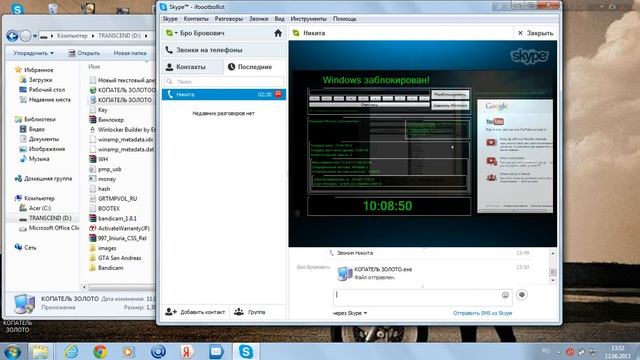Open Windows Explorer from the taskbar
The image size is (640, 360).
tap(40, 351)
